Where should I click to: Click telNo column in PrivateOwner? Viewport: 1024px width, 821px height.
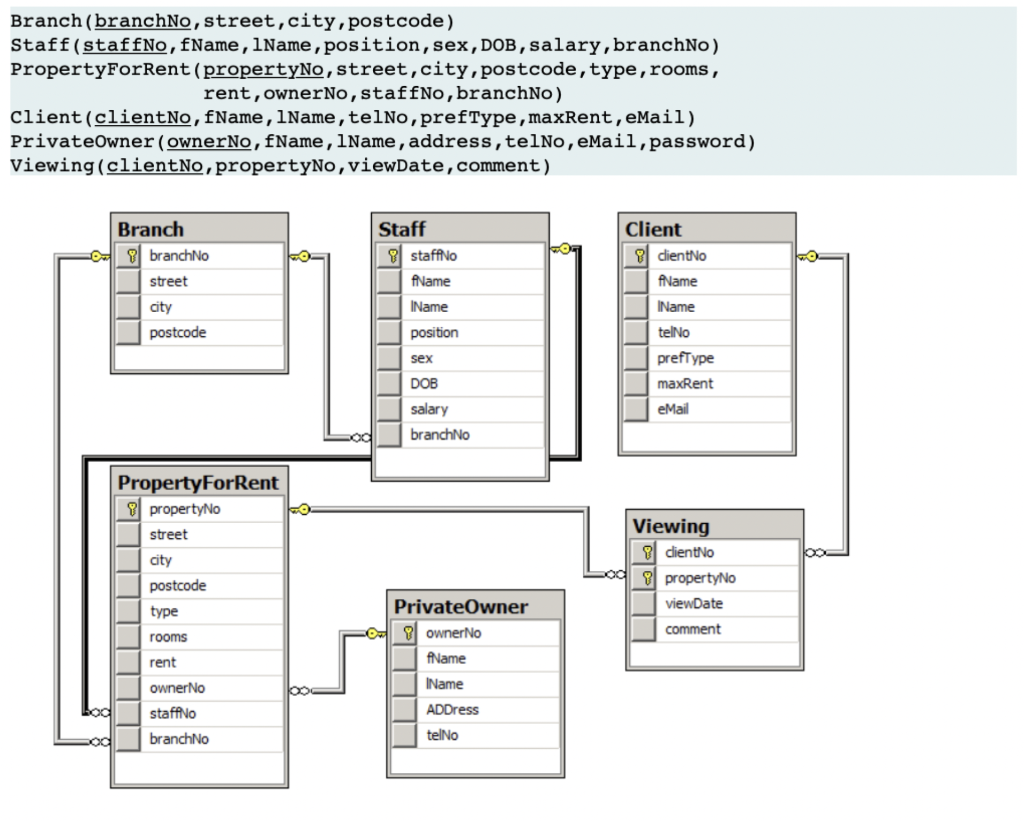[475, 735]
